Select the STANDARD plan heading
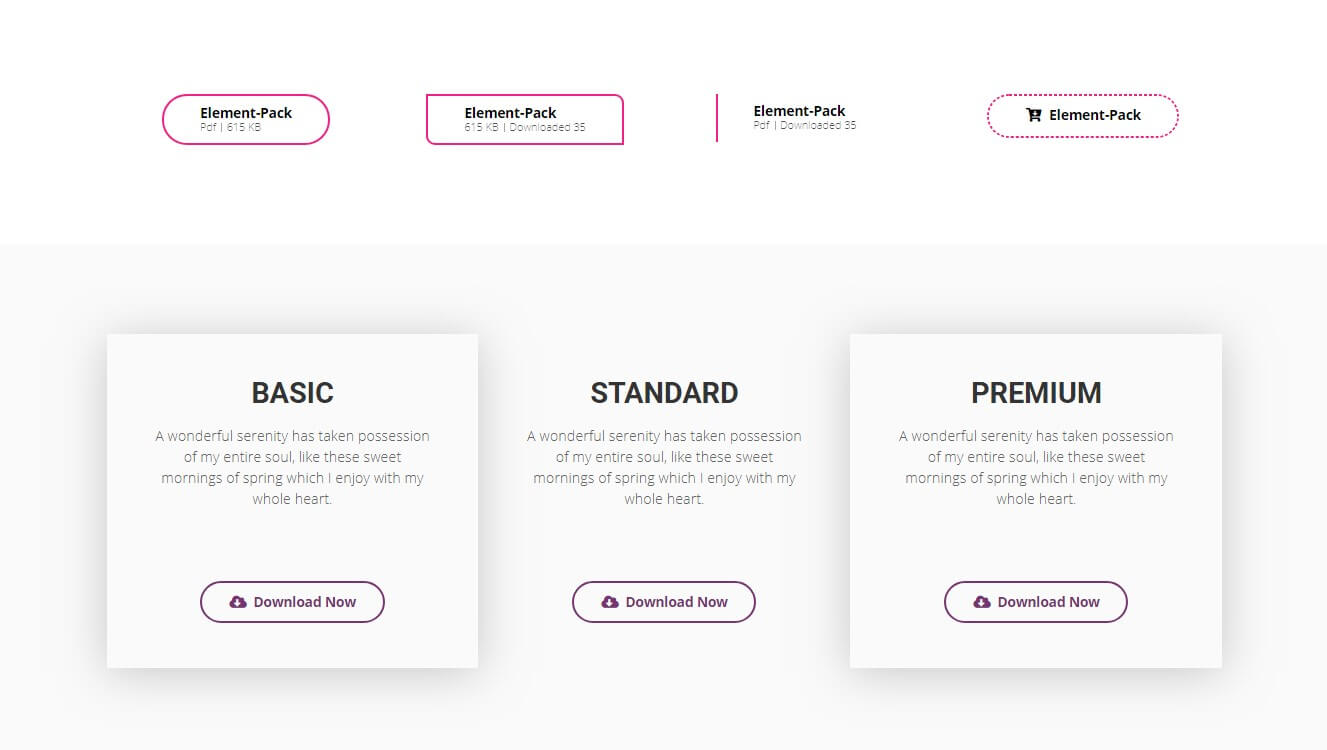 click(664, 393)
